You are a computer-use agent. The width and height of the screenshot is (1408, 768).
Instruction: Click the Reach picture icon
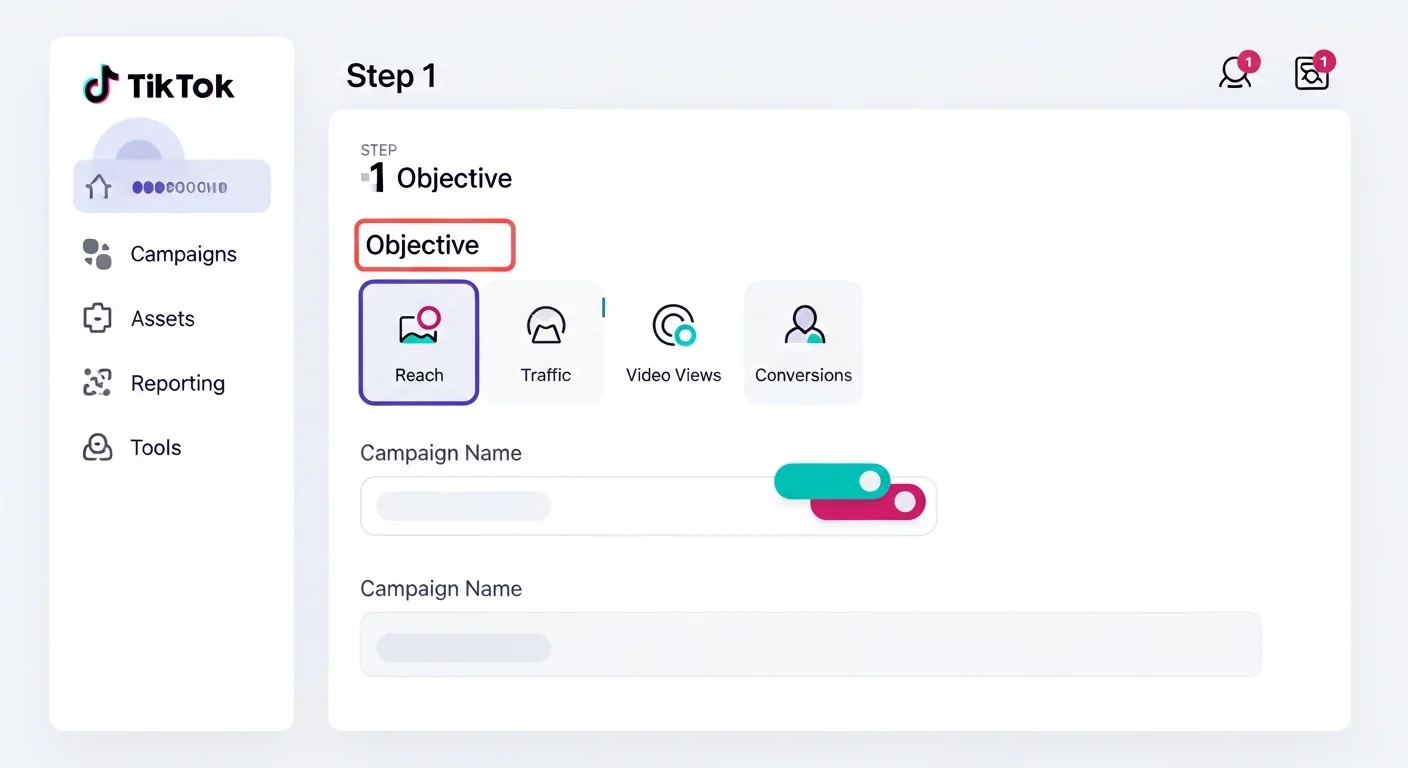point(419,325)
